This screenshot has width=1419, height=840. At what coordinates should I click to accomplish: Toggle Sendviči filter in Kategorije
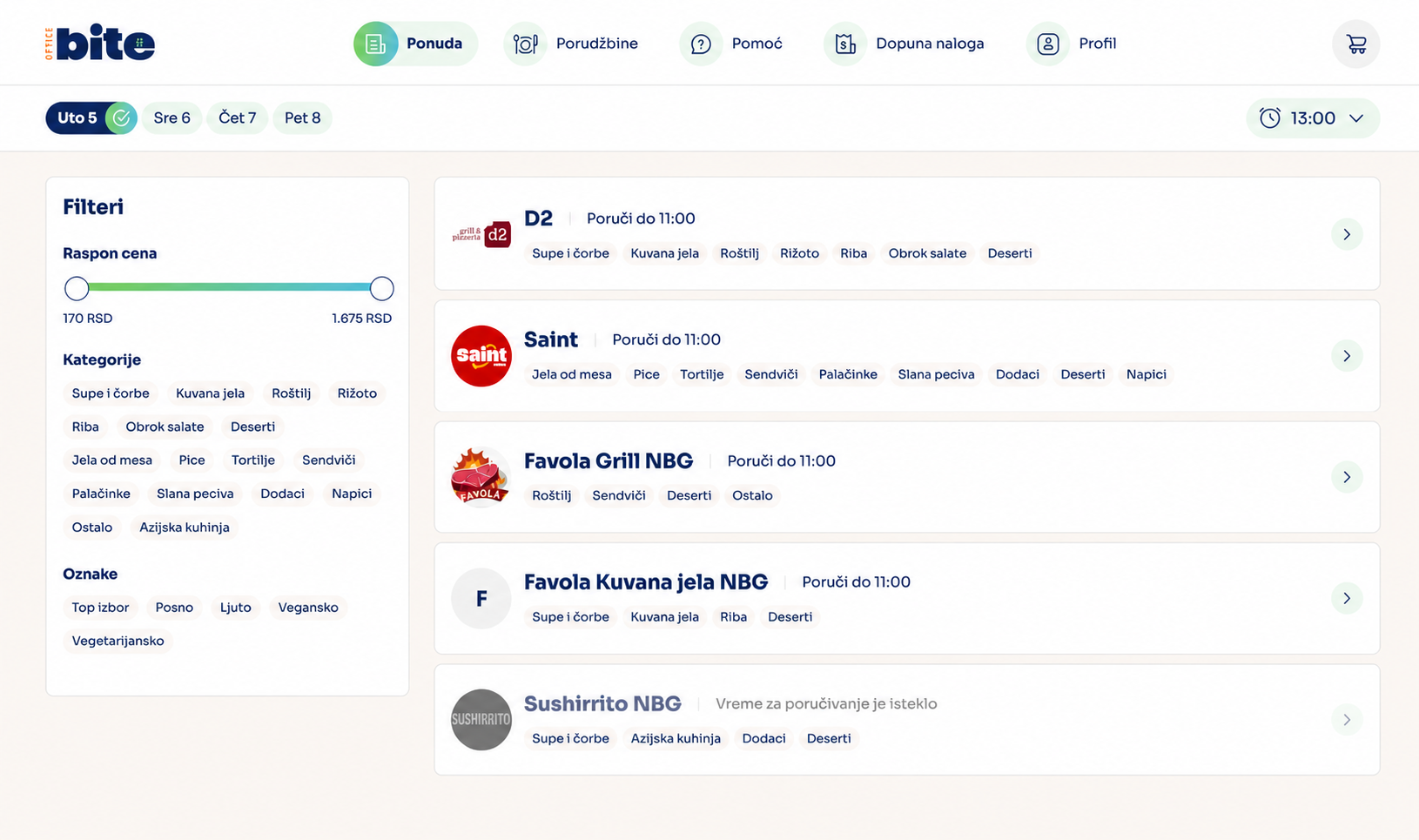click(x=329, y=460)
